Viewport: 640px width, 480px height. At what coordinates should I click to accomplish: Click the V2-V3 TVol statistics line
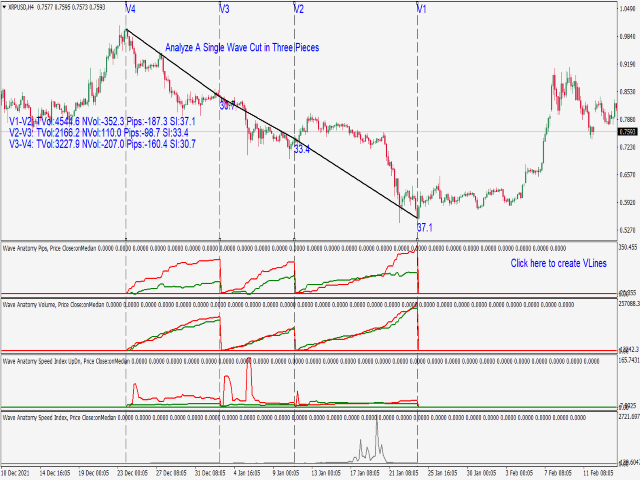(x=99, y=133)
